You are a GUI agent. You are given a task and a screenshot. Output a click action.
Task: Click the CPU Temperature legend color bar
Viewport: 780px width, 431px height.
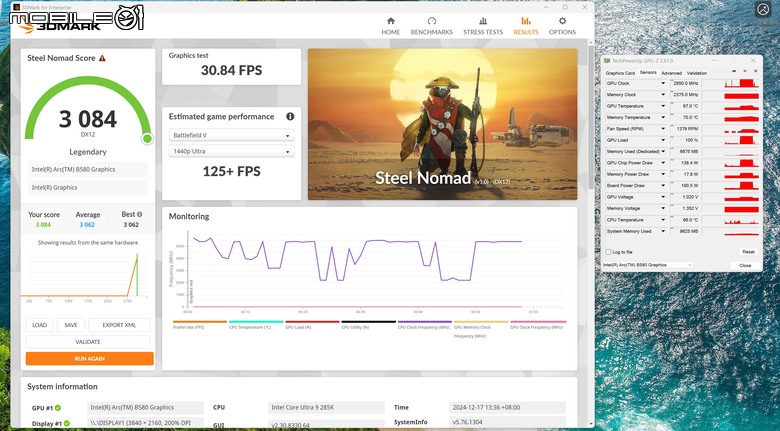(256, 322)
